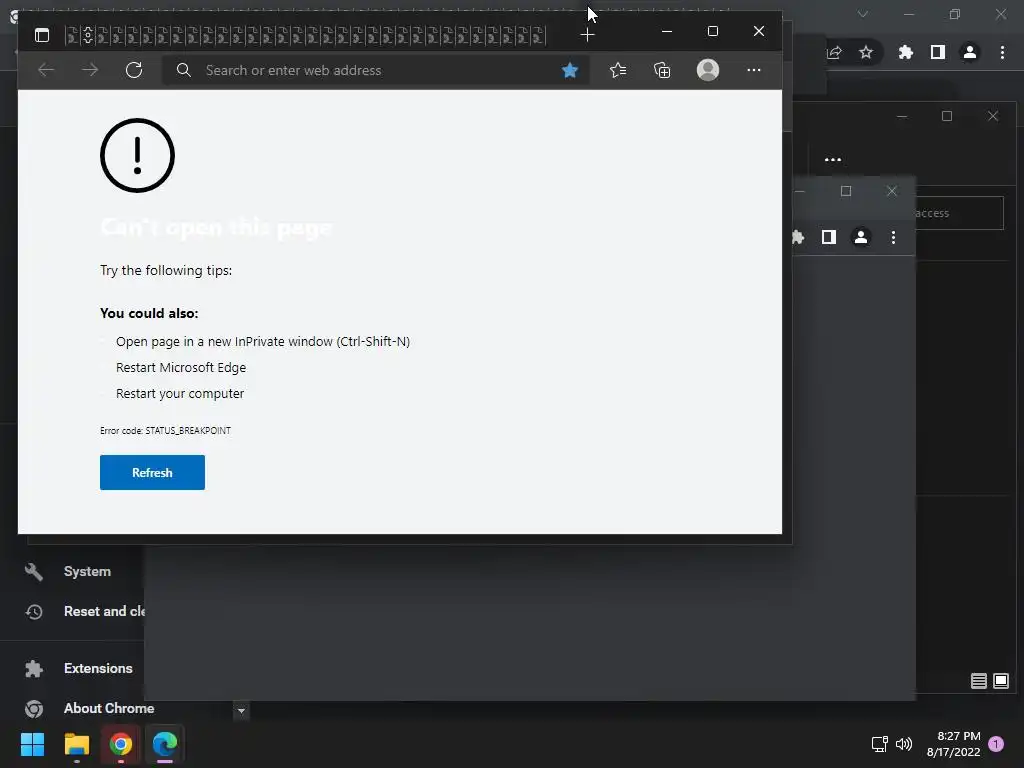The width and height of the screenshot is (1024, 768).
Task: Open a new tab in Edge
Action: click(587, 35)
